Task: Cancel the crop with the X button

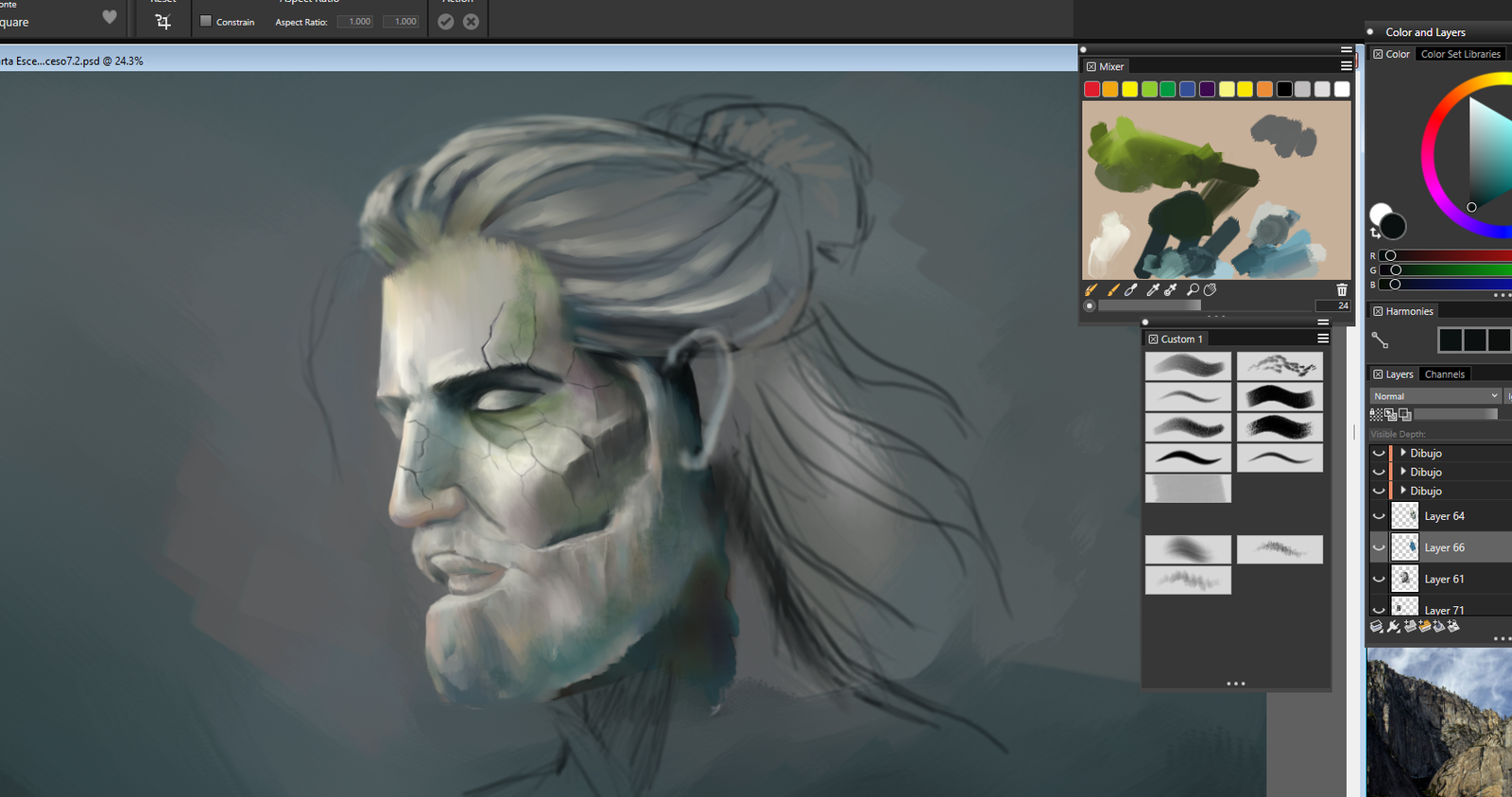Action: [471, 22]
